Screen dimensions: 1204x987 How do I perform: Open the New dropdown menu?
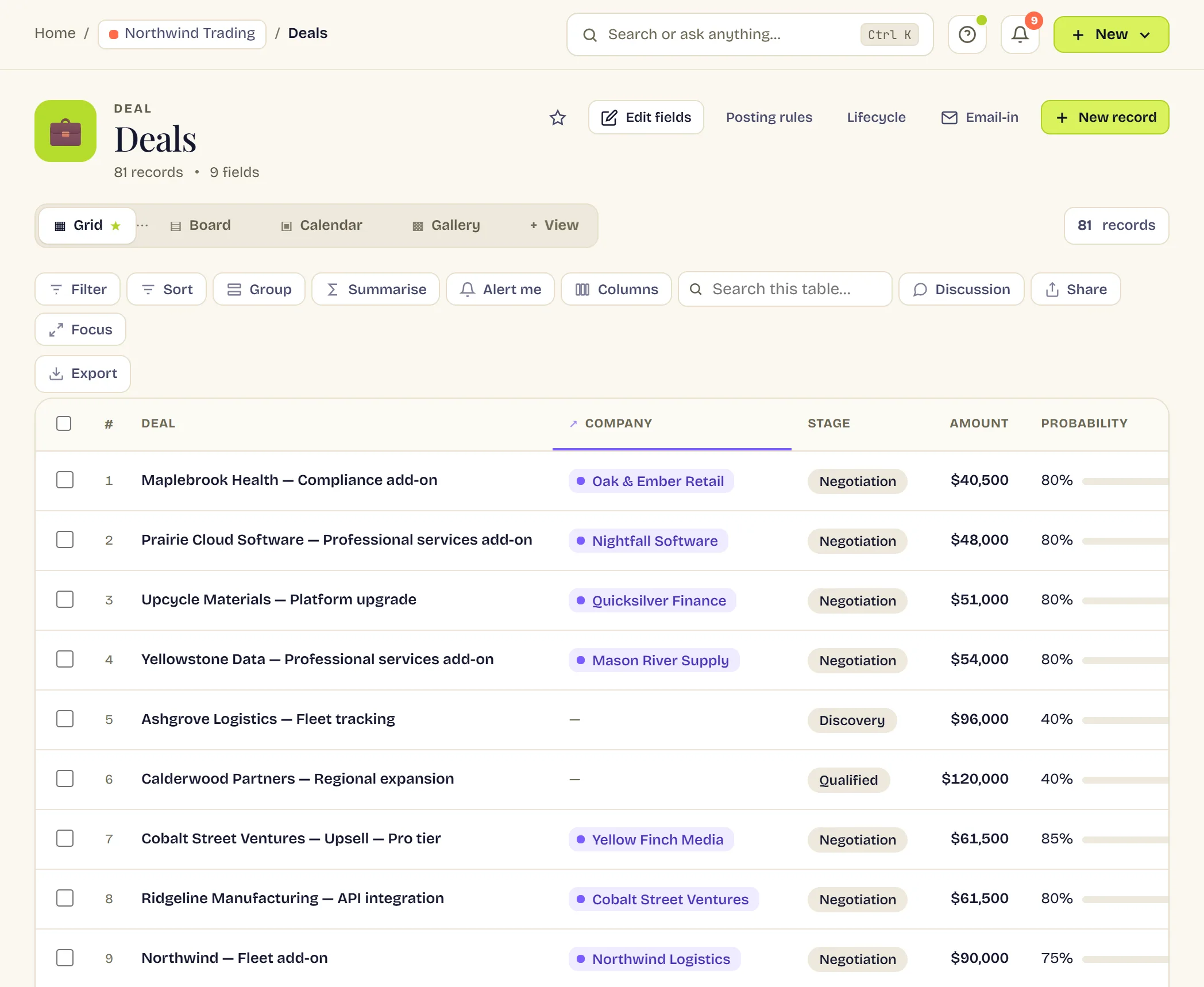coord(1111,34)
